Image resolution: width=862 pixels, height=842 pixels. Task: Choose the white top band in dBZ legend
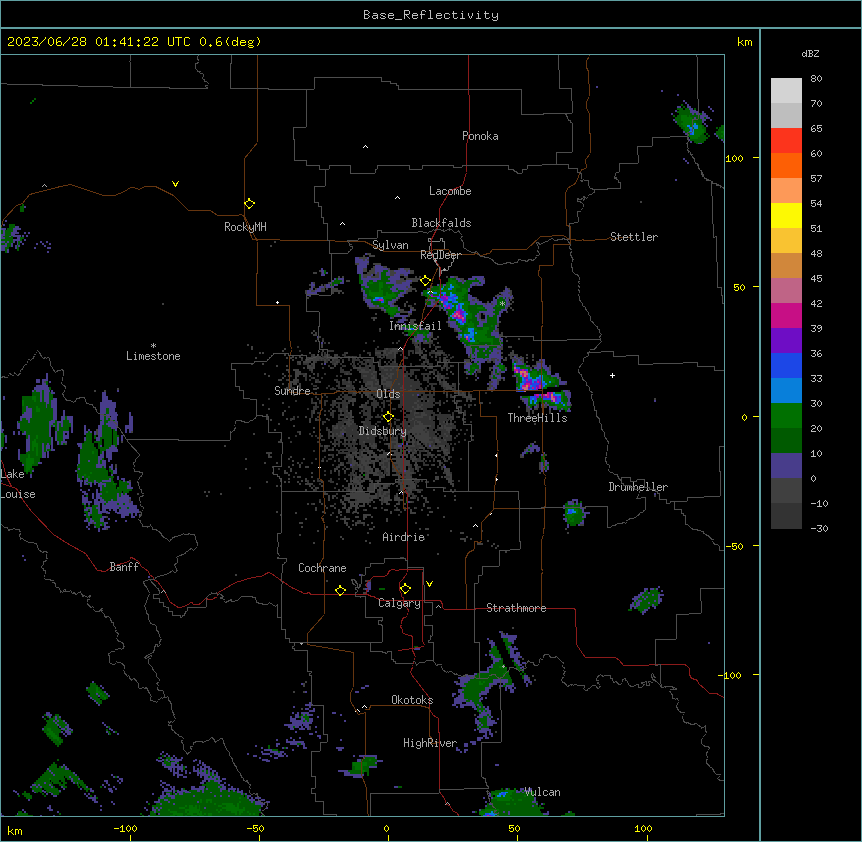tap(786, 91)
